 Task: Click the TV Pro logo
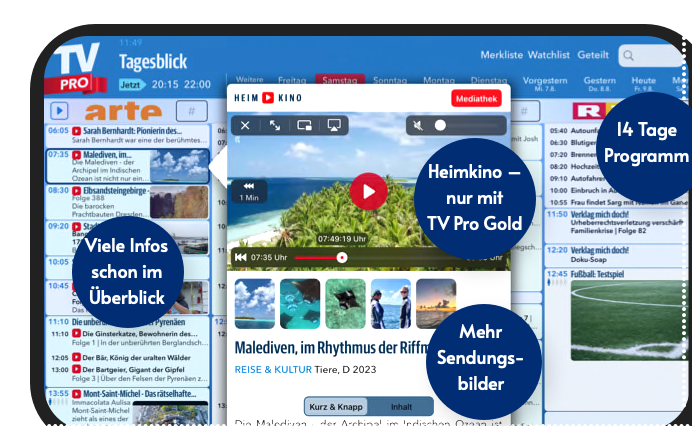tap(76, 68)
